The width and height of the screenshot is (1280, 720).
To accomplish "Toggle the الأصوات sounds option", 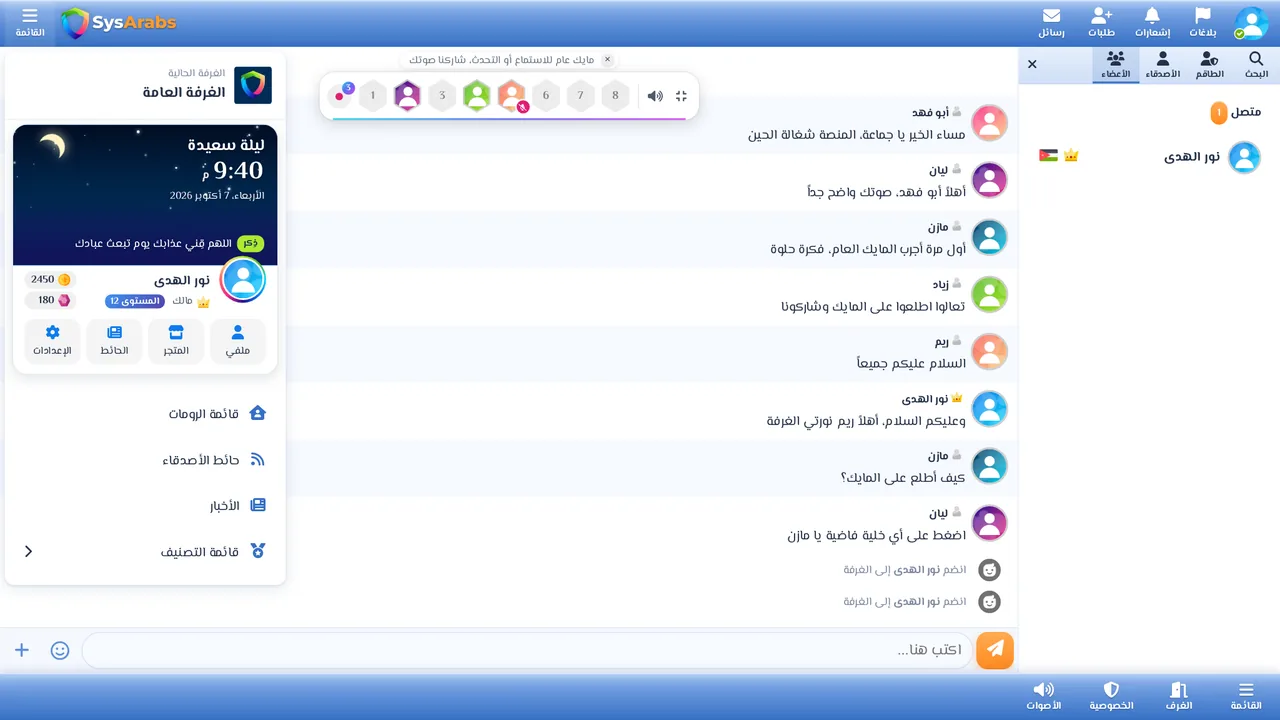I will [x=1044, y=696].
